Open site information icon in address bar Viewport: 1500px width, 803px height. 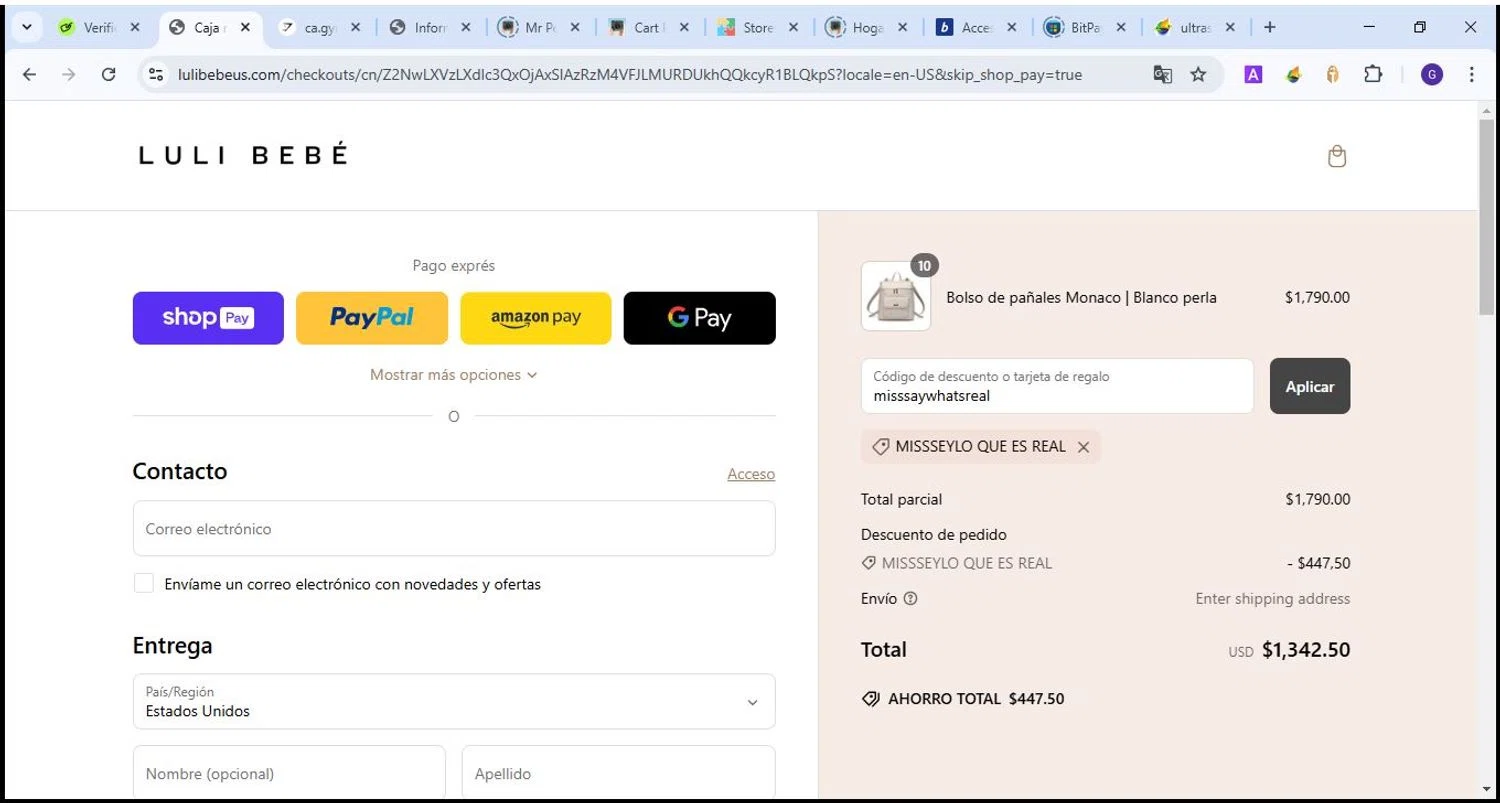click(155, 74)
